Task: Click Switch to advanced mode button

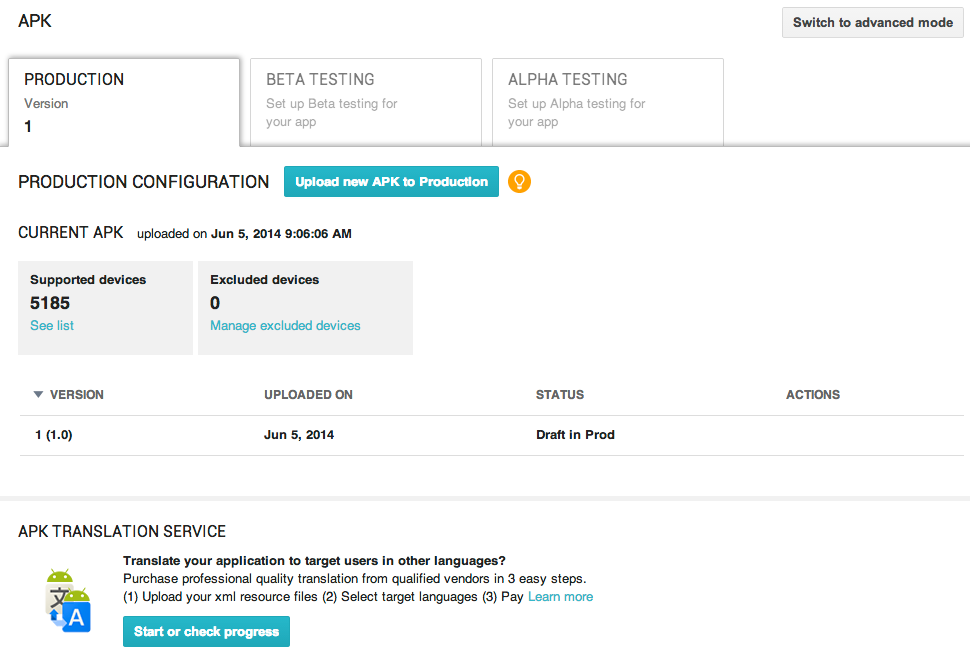Action: (x=872, y=22)
